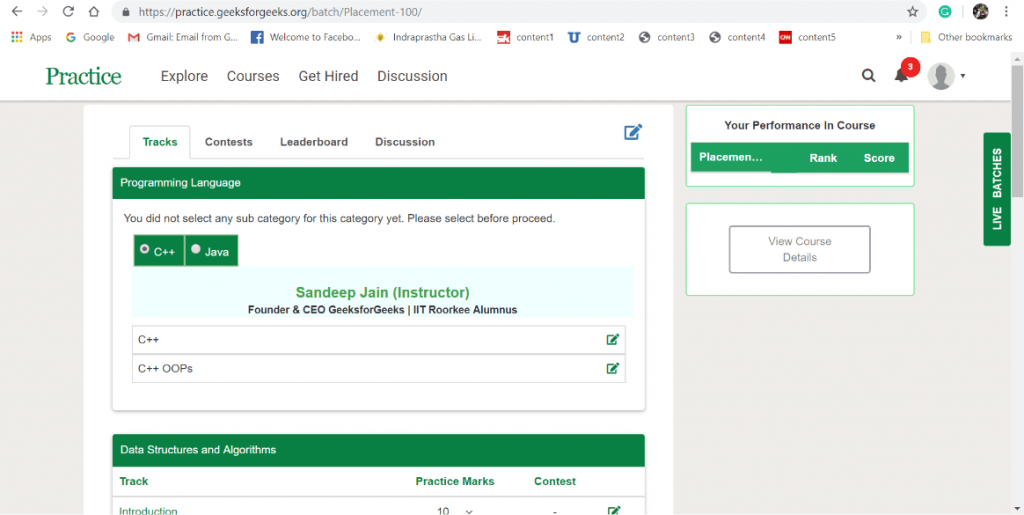Show more bookmarks with the double chevron
This screenshot has width=1024, height=515.
[899, 37]
